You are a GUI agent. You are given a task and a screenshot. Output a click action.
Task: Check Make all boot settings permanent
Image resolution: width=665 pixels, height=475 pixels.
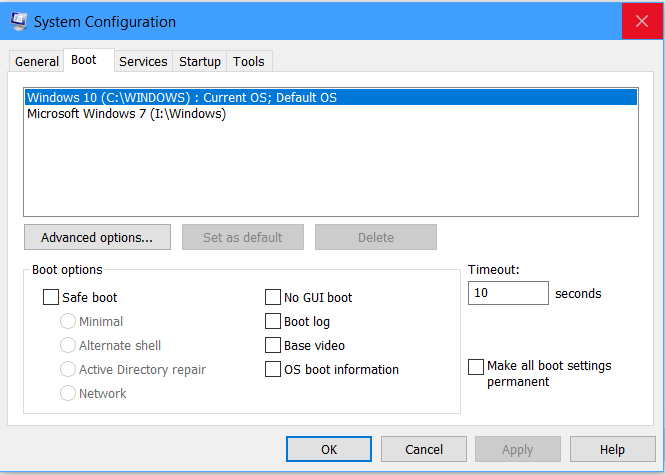[x=476, y=367]
